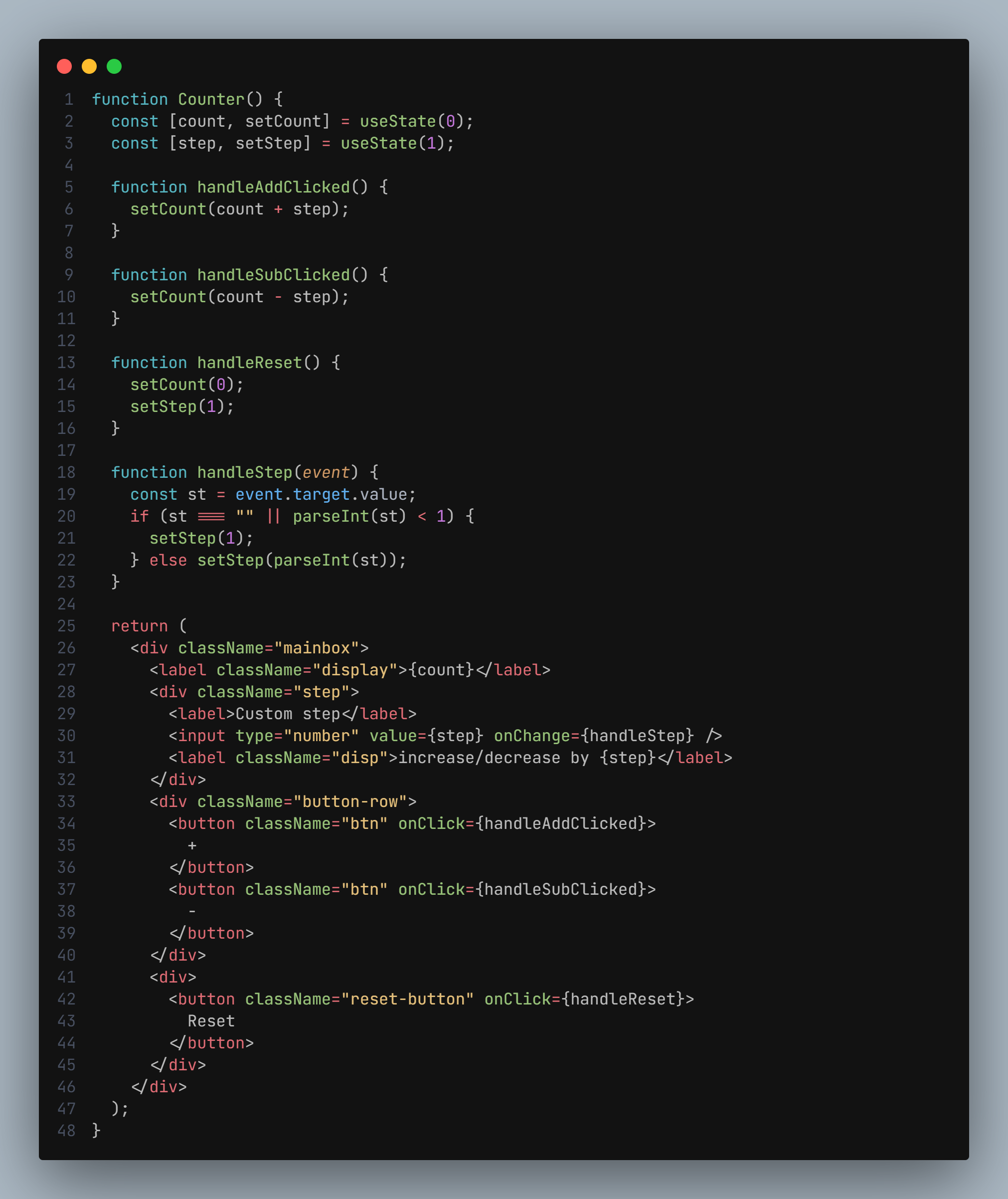Click the Custom step label text
The image size is (1008, 1199).
point(288,714)
